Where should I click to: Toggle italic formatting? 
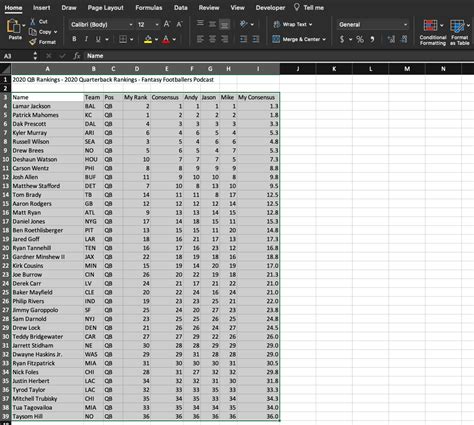coord(86,39)
